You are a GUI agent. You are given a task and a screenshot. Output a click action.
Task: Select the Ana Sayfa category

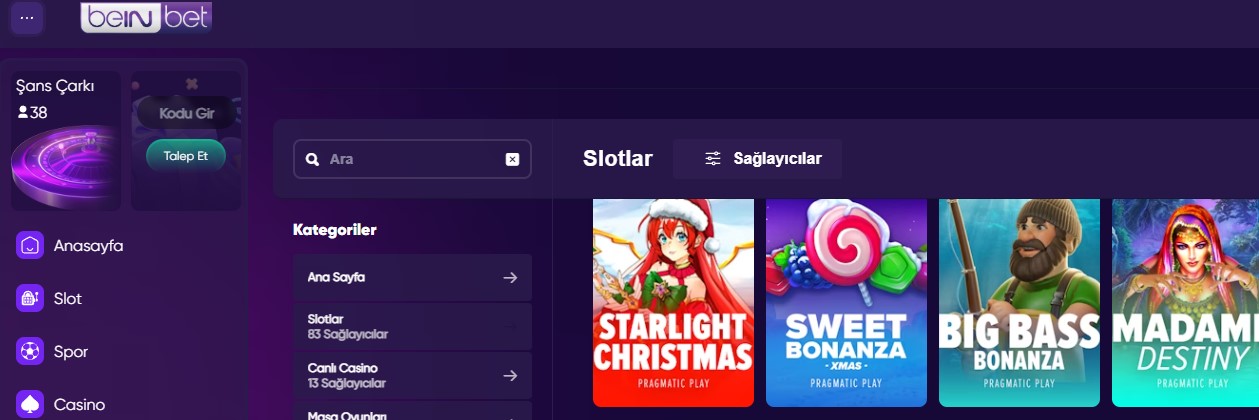(x=412, y=277)
